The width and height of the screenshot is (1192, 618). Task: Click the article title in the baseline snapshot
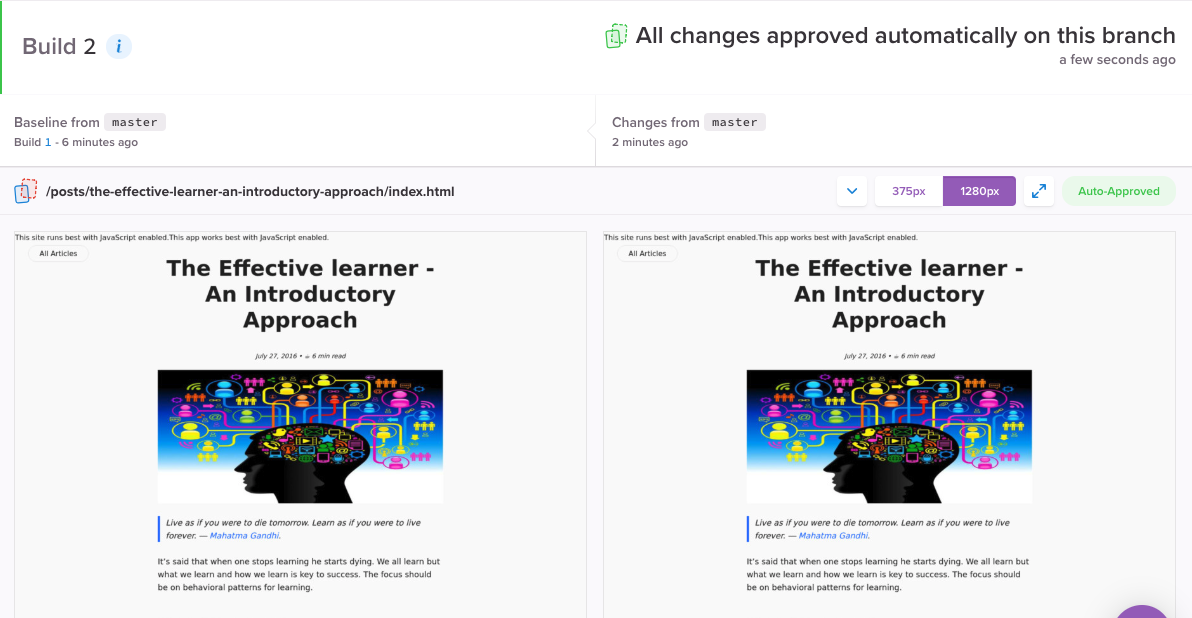(x=300, y=294)
